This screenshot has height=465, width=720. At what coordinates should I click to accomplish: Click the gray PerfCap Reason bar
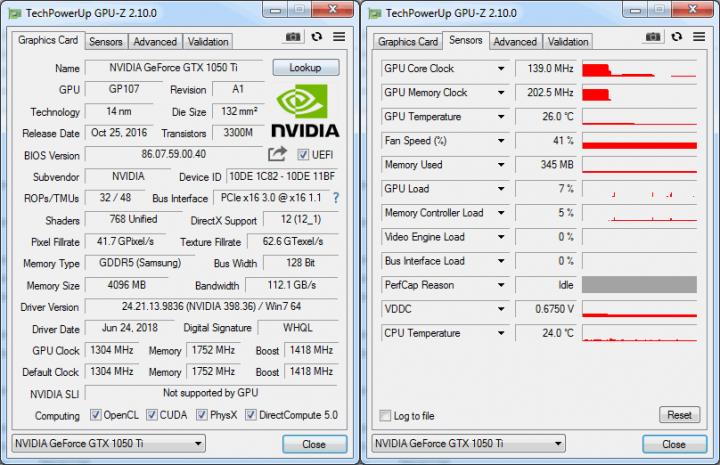(640, 285)
